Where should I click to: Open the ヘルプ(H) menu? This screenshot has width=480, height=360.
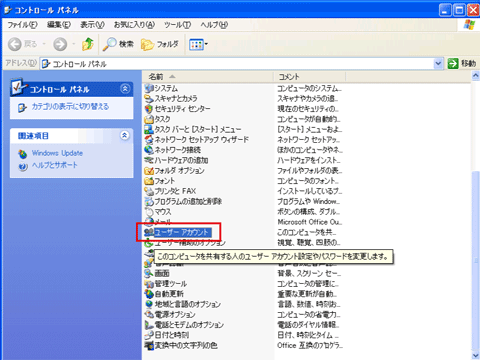[x=214, y=25]
